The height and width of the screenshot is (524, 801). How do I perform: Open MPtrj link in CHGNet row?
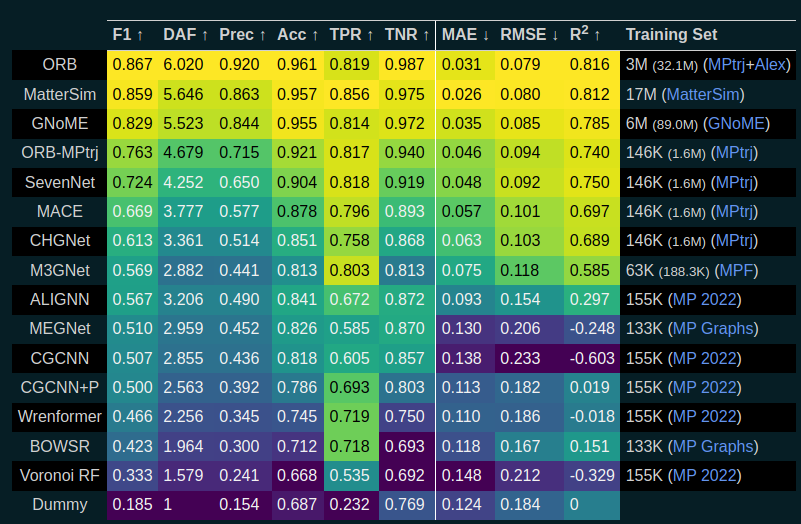[734, 241]
